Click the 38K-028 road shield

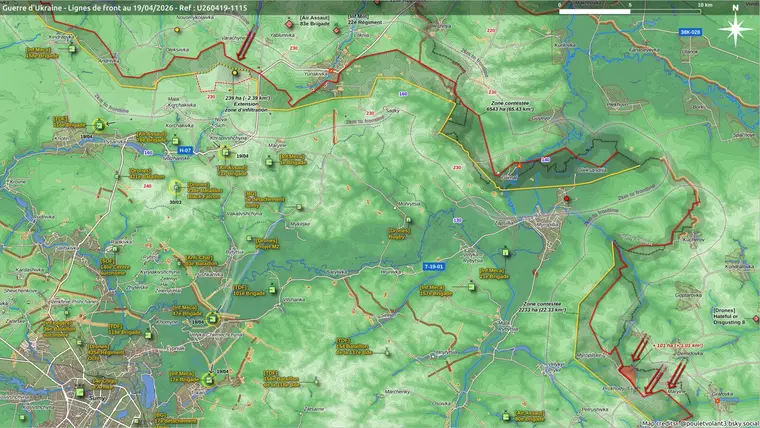pos(690,32)
